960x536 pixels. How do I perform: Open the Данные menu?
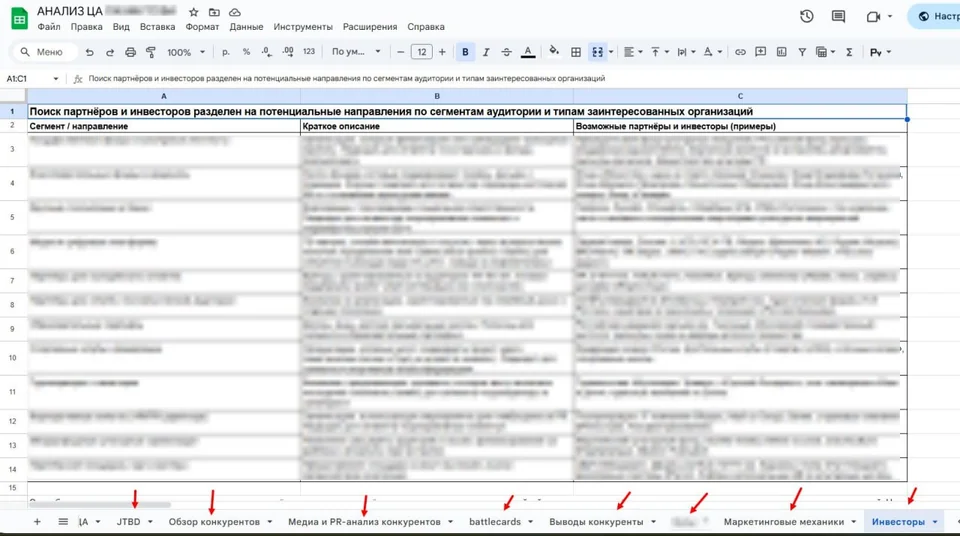tap(246, 27)
